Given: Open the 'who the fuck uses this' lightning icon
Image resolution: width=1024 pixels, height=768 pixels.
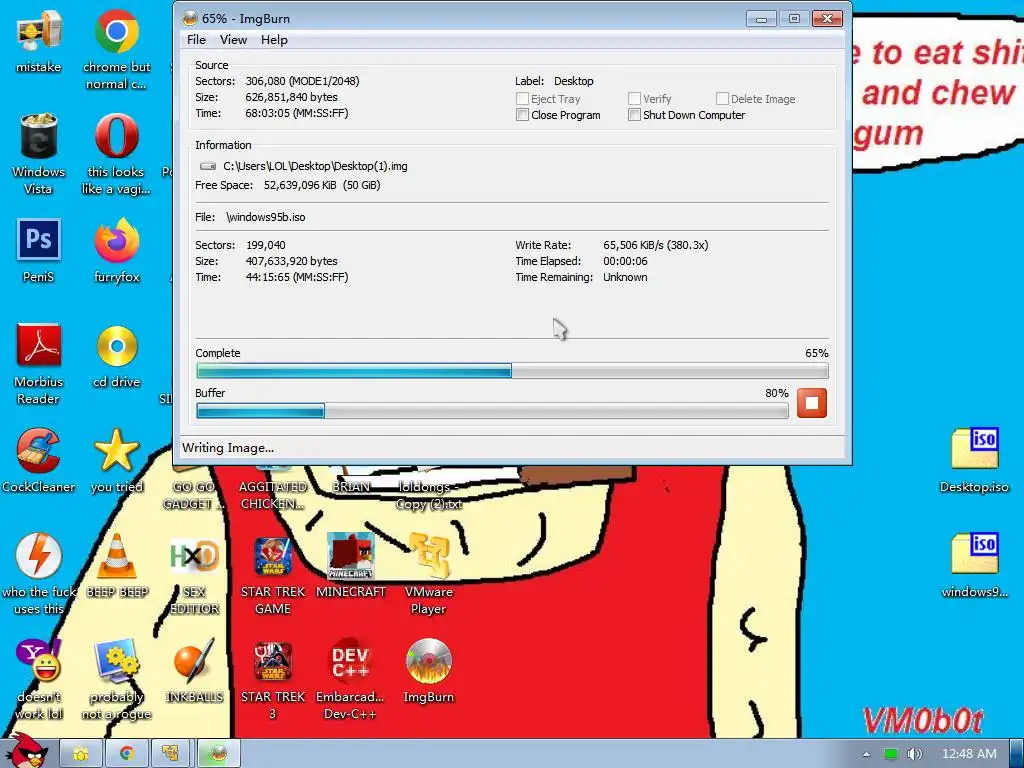Looking at the screenshot, I should pyautogui.click(x=39, y=555).
